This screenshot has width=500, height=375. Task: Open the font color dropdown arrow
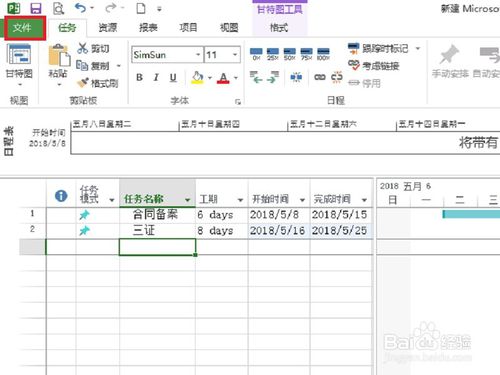click(236, 78)
